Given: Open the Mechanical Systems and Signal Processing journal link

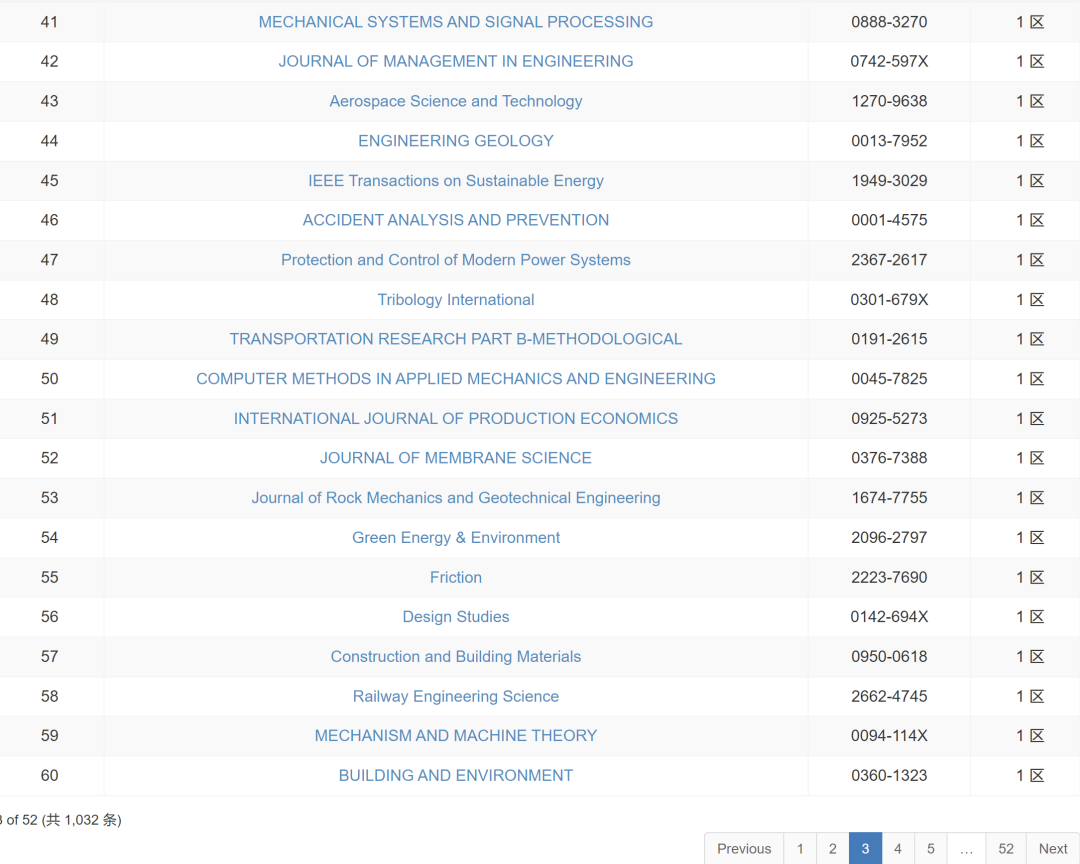Looking at the screenshot, I should (455, 22).
